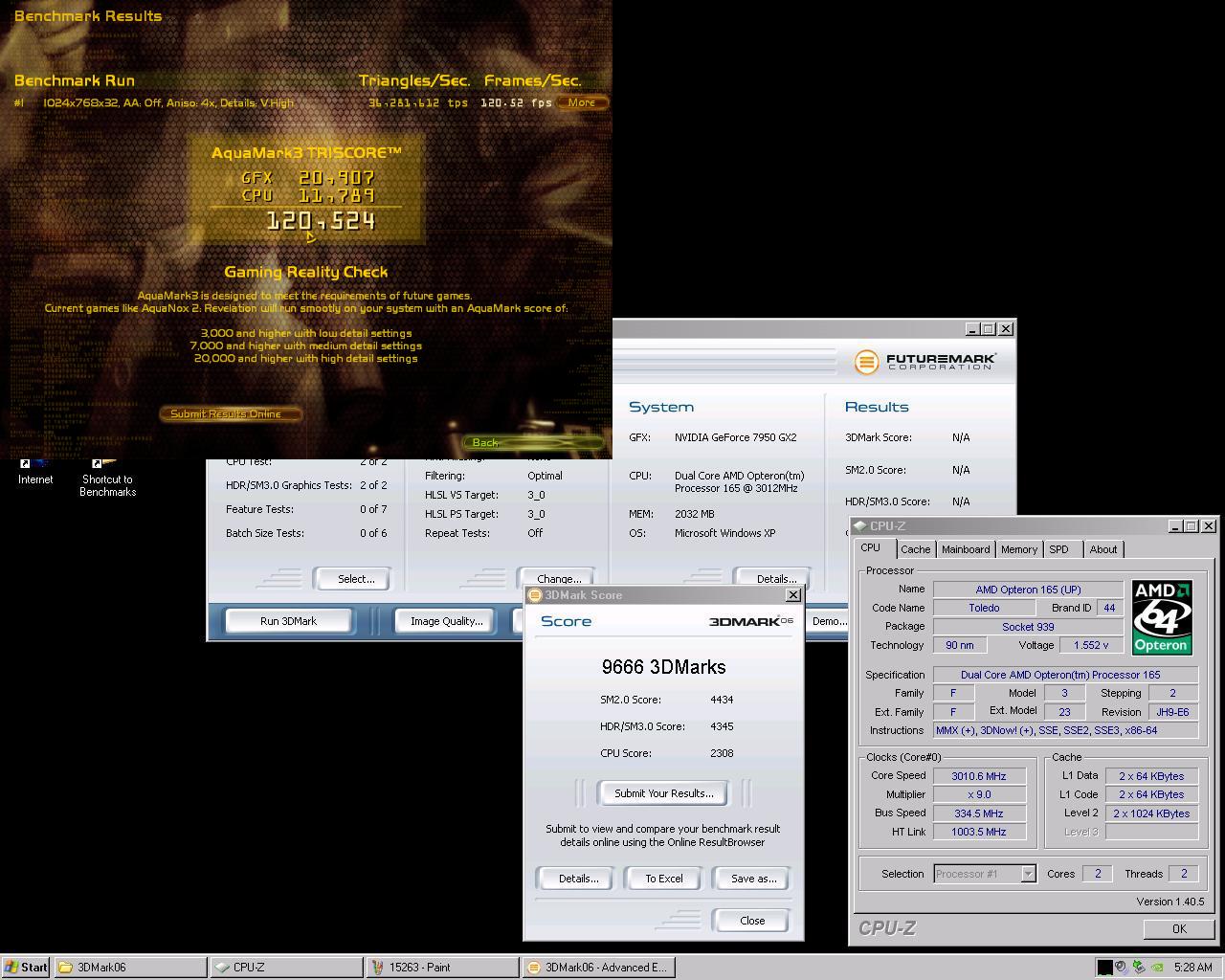Click the NVIDIA GeForce 7950 GX2 text
This screenshot has width=1225, height=980.
[735, 437]
